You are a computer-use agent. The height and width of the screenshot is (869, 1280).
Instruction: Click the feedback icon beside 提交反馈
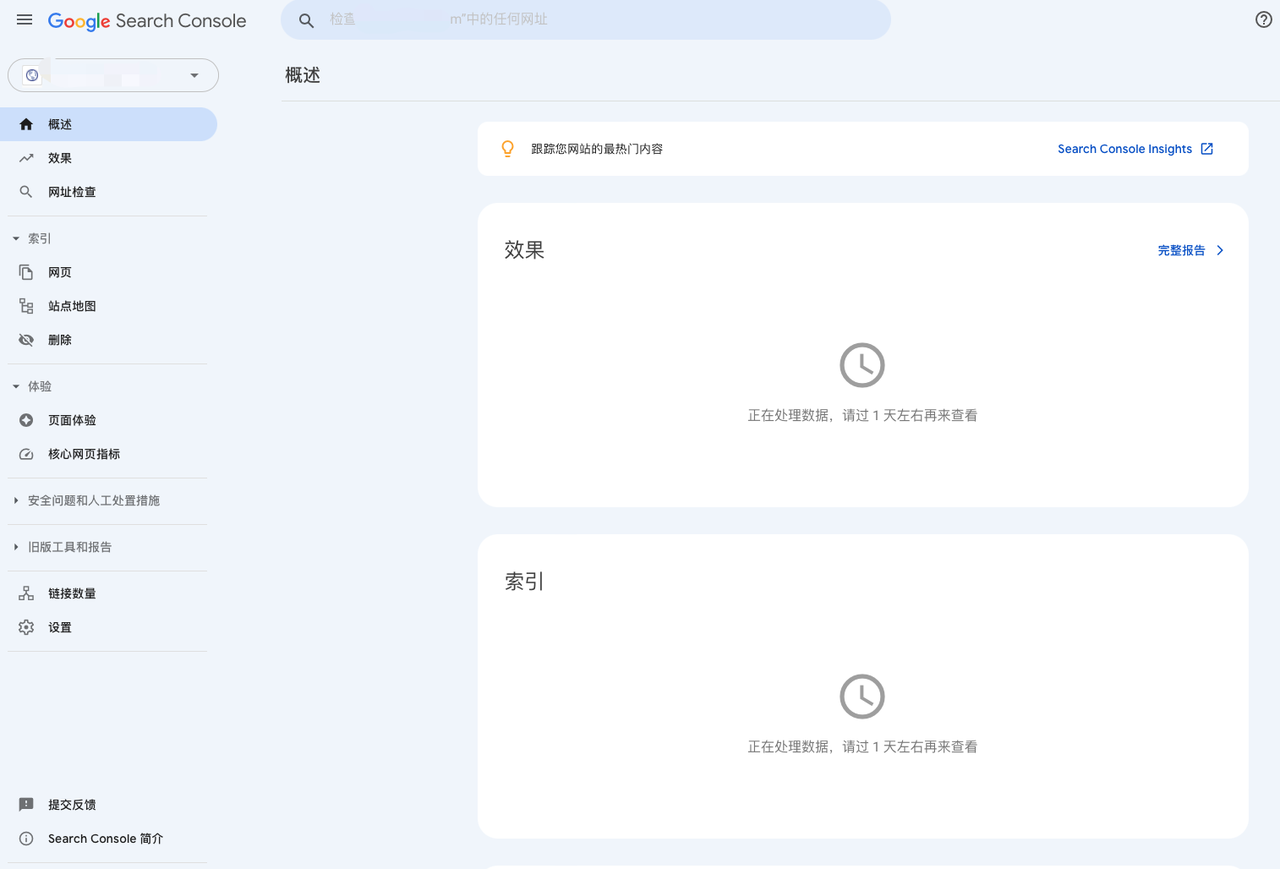pos(26,804)
